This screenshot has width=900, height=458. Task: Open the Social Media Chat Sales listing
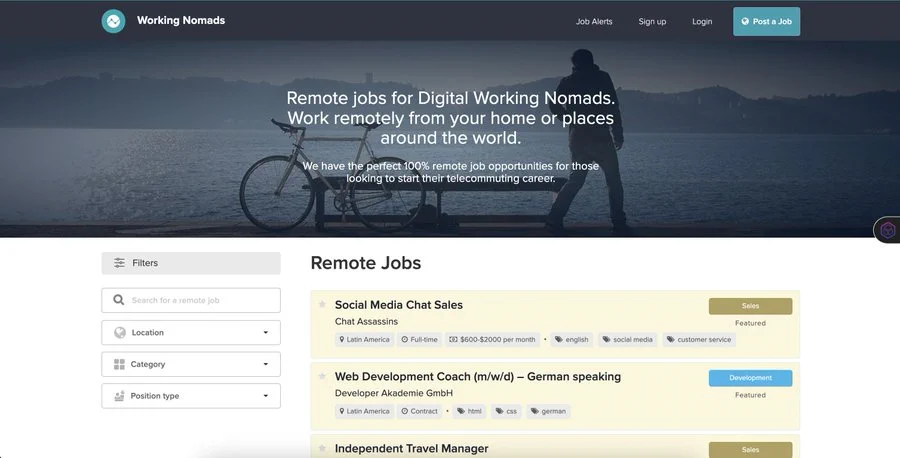[x=398, y=305]
